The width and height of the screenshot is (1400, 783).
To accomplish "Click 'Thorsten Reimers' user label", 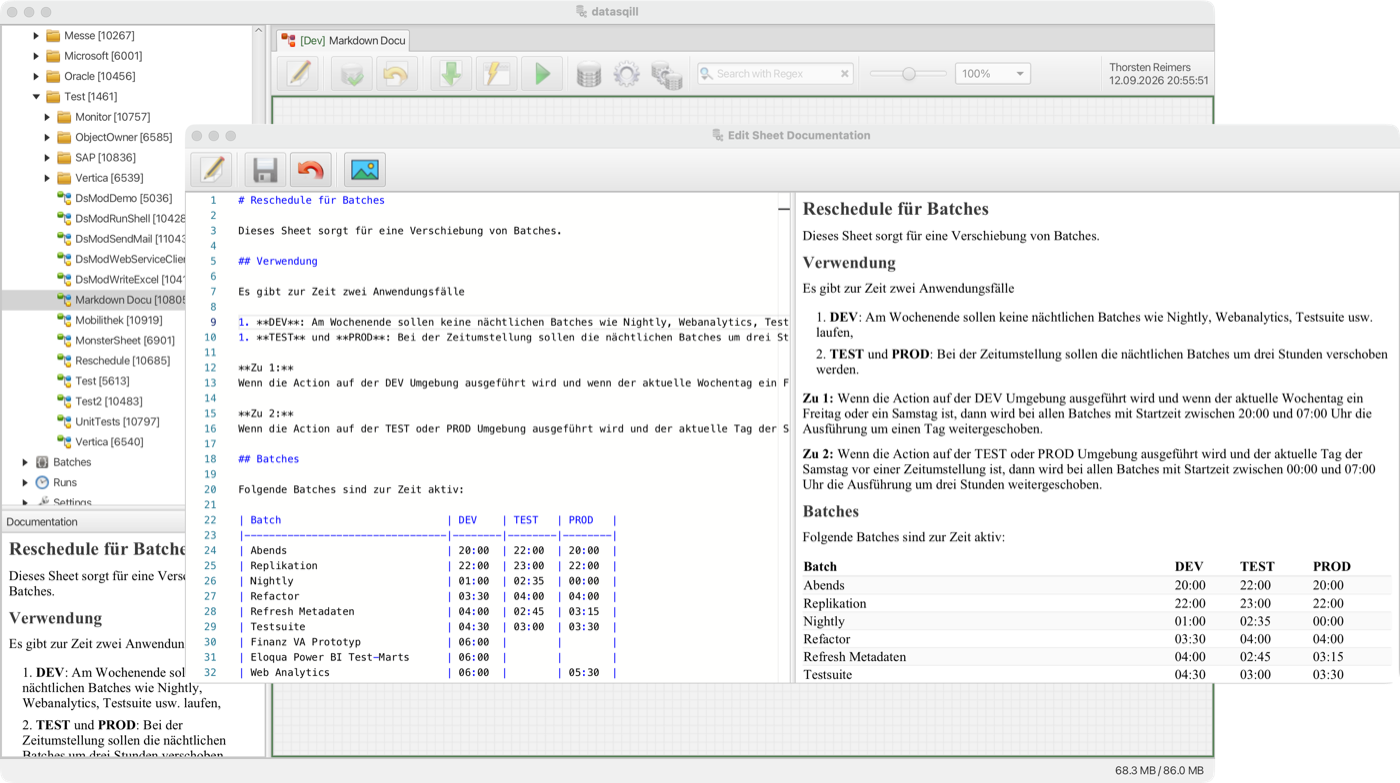I will pyautogui.click(x=1150, y=67).
